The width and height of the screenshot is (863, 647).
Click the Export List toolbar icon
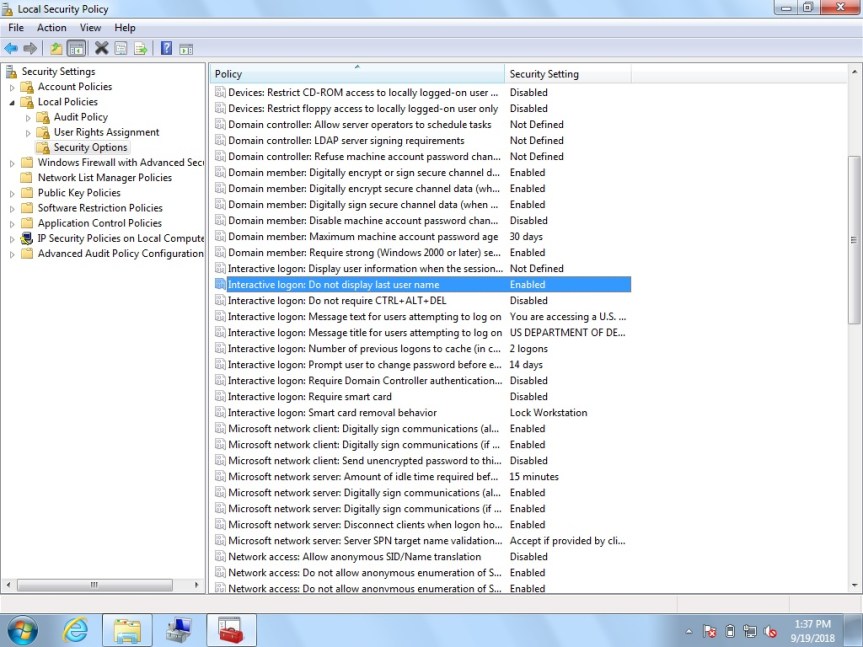141,48
